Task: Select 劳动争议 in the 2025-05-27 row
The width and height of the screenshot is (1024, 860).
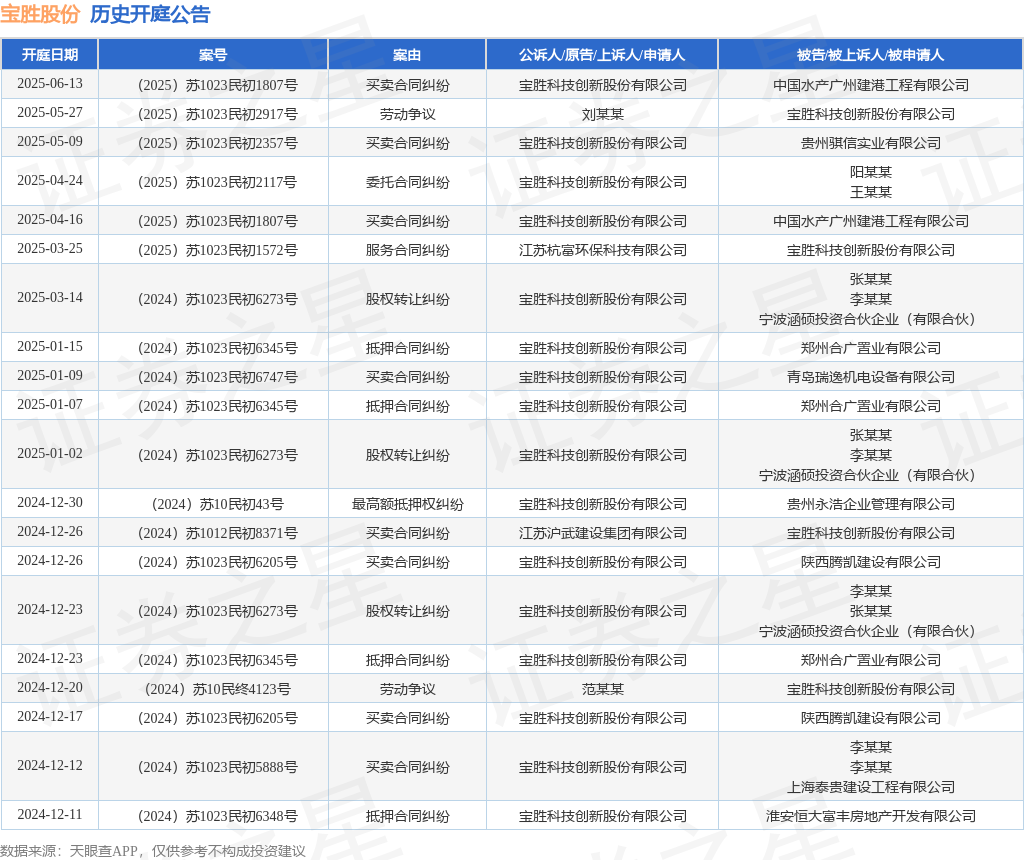Action: tap(408, 114)
